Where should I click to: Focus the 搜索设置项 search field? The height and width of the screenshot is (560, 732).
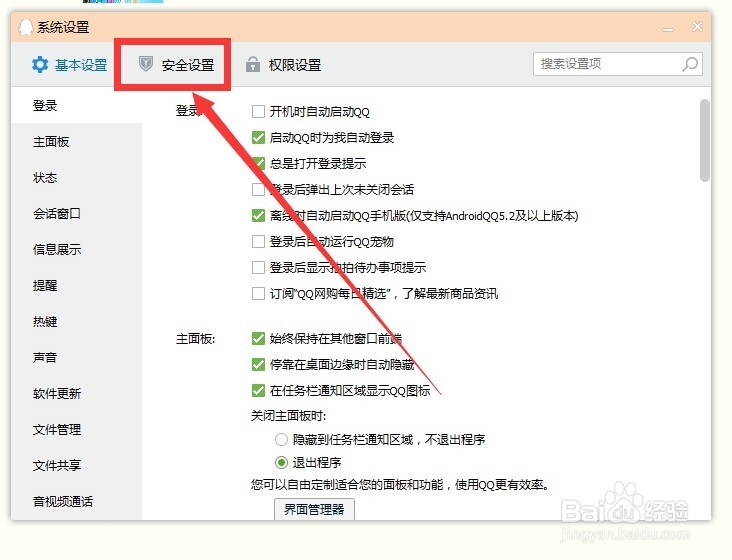pos(618,64)
